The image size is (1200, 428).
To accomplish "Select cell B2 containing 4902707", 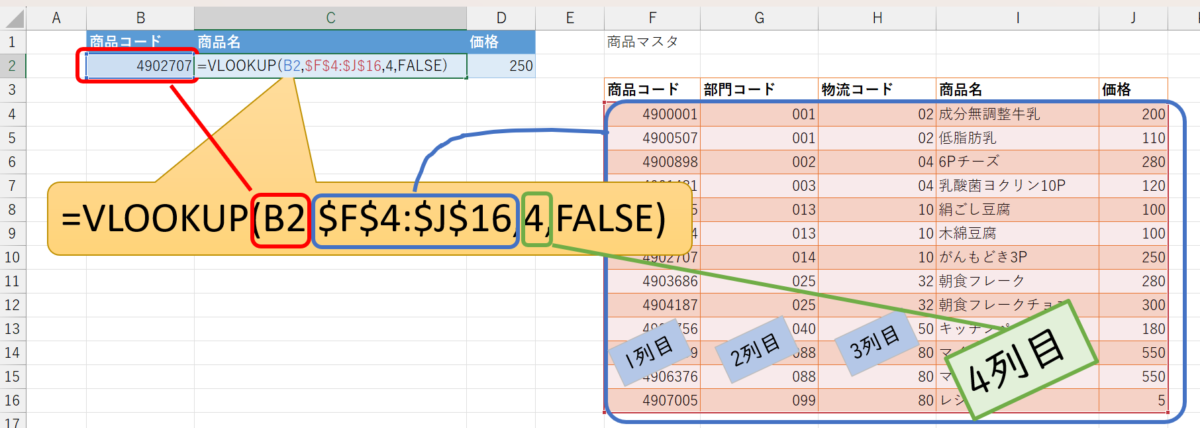I will pyautogui.click(x=140, y=66).
